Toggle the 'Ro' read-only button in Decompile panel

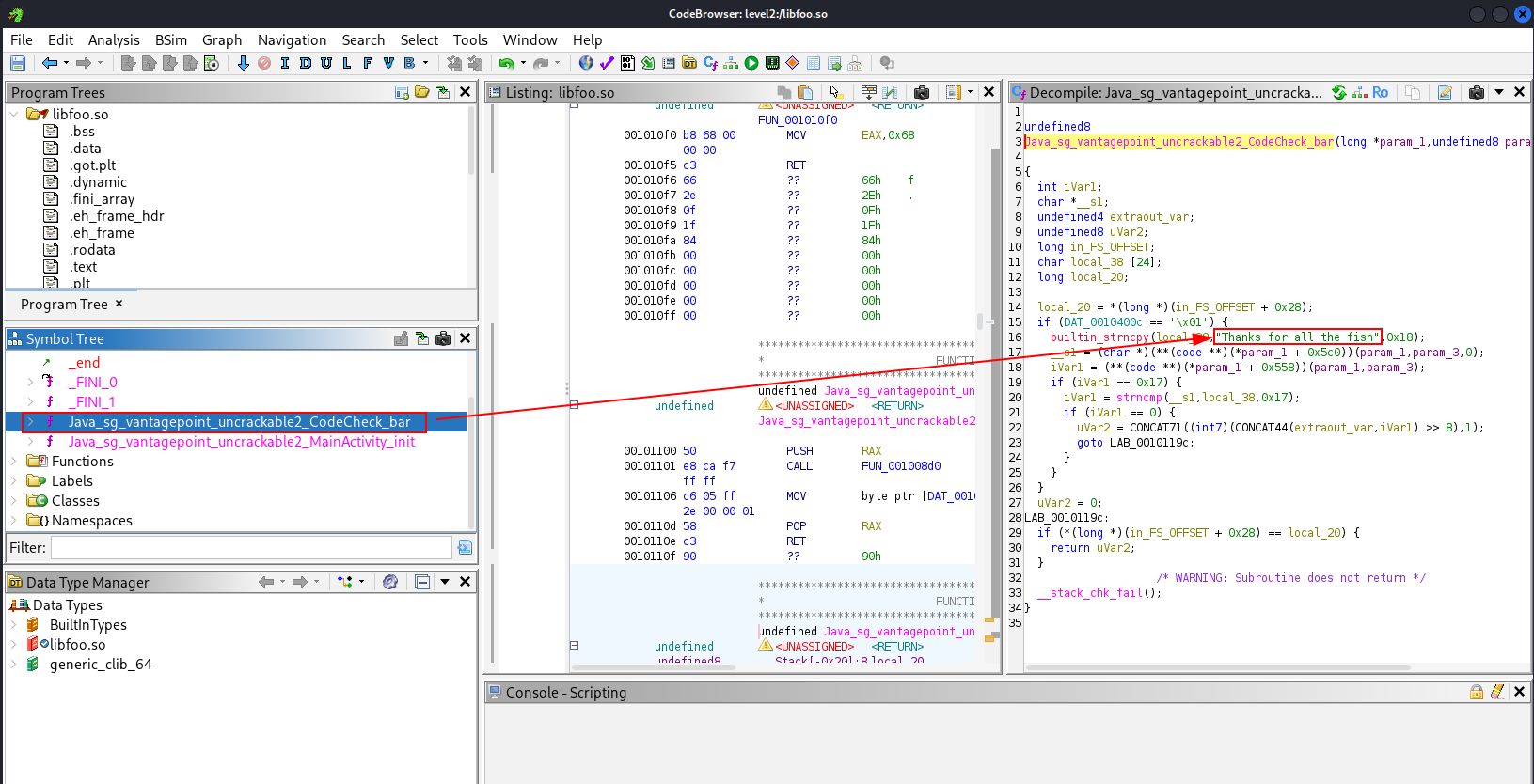pyautogui.click(x=1380, y=92)
